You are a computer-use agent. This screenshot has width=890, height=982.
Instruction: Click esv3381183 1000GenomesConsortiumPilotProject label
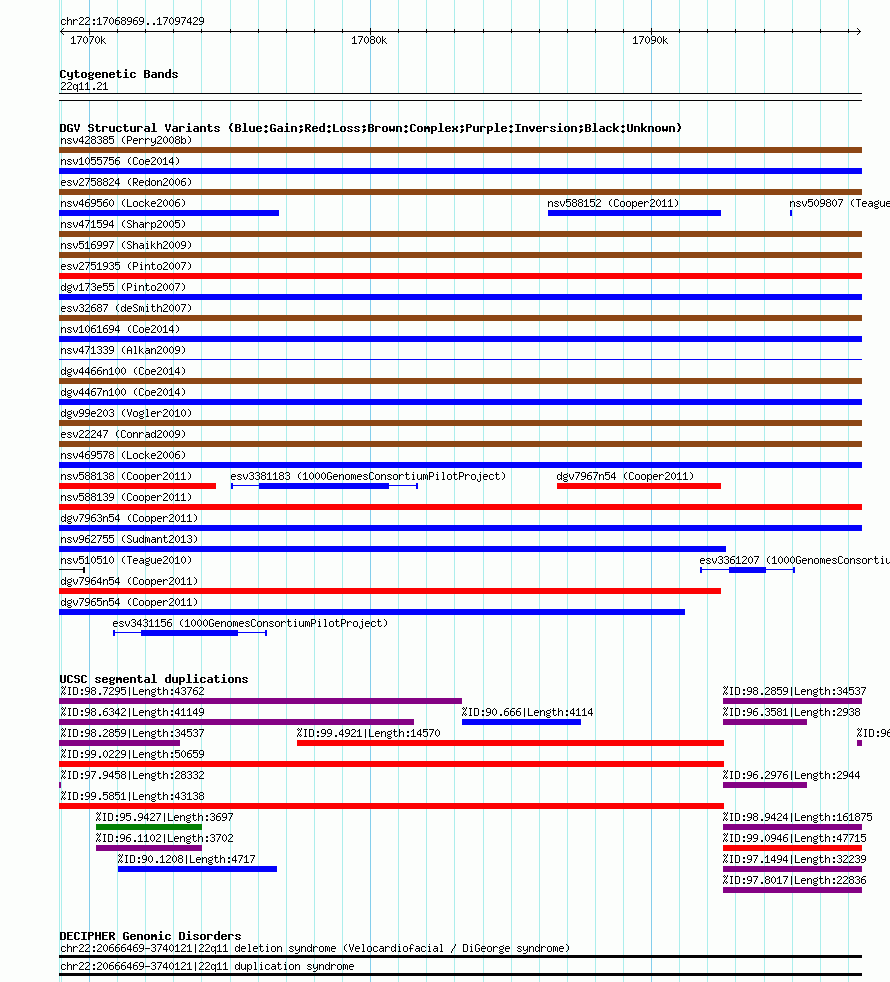[x=368, y=476]
